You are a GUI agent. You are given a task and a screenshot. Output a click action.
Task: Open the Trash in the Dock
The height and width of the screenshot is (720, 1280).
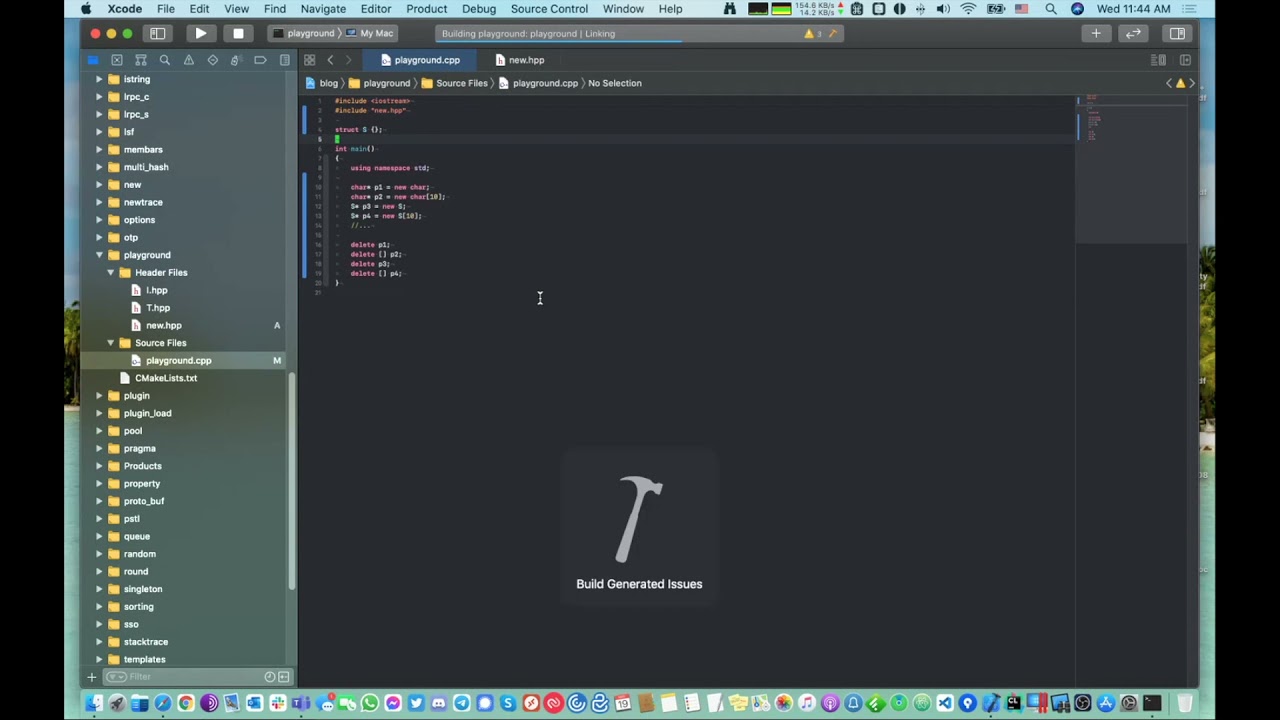[x=1185, y=703]
